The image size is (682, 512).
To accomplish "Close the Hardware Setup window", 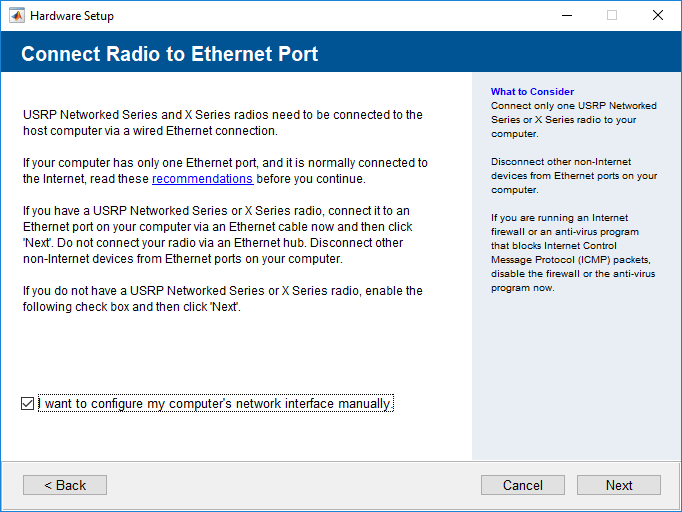I will [657, 15].
